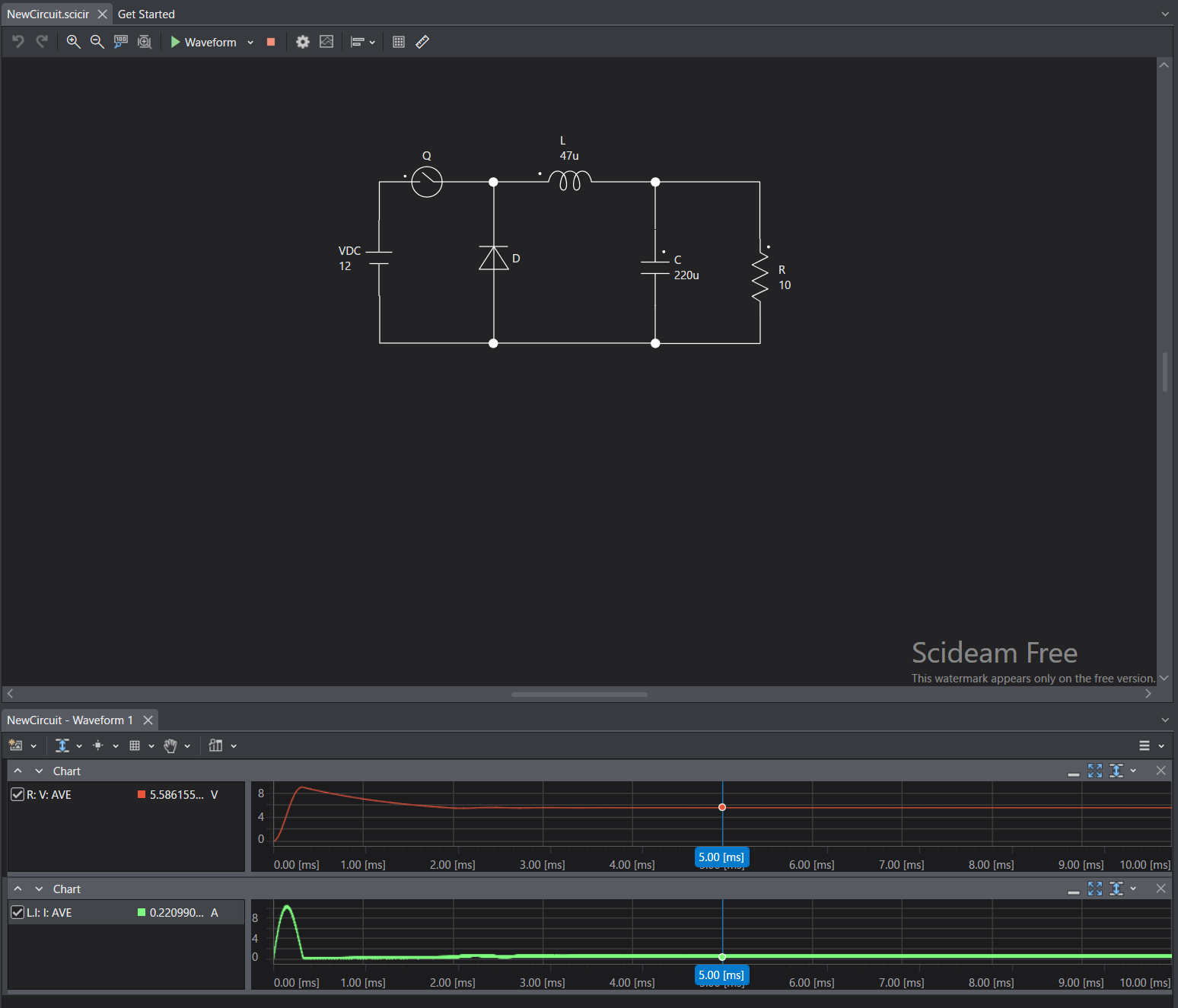
Task: Click the Undo arrow icon
Action: coord(18,42)
